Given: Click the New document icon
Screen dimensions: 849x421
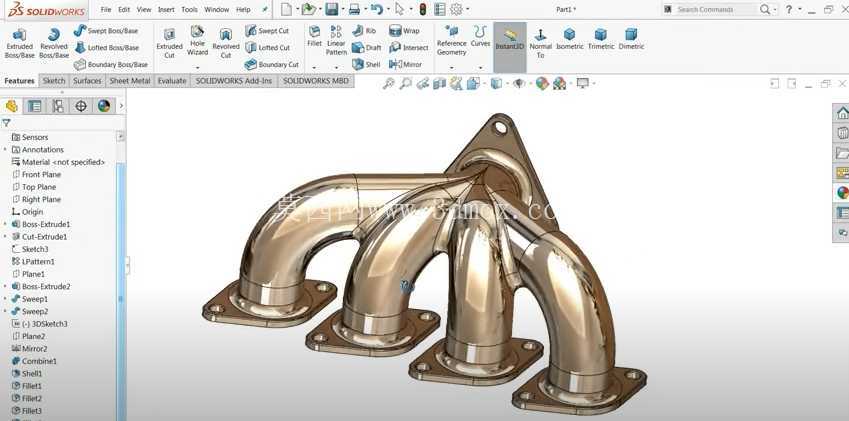Looking at the screenshot, I should pos(286,9).
